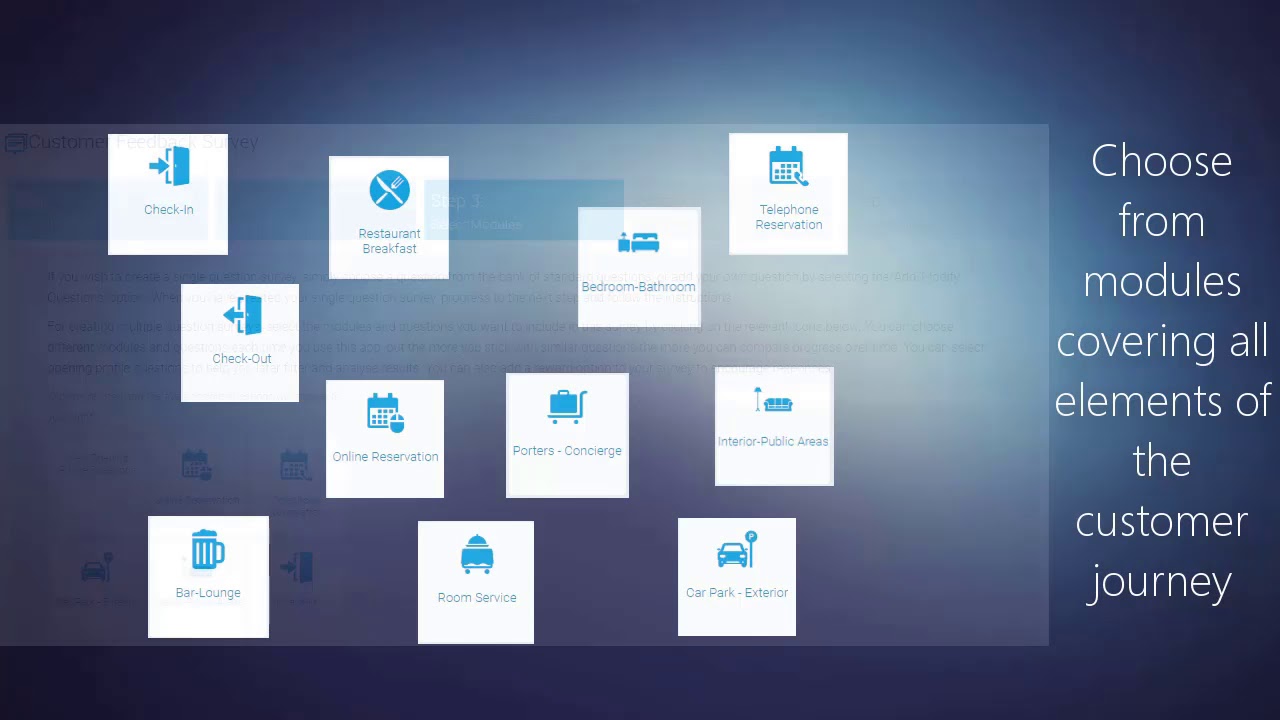Image resolution: width=1280 pixels, height=720 pixels.
Task: Select the Bedroom-Bathroom bed icon
Action: pos(638,242)
